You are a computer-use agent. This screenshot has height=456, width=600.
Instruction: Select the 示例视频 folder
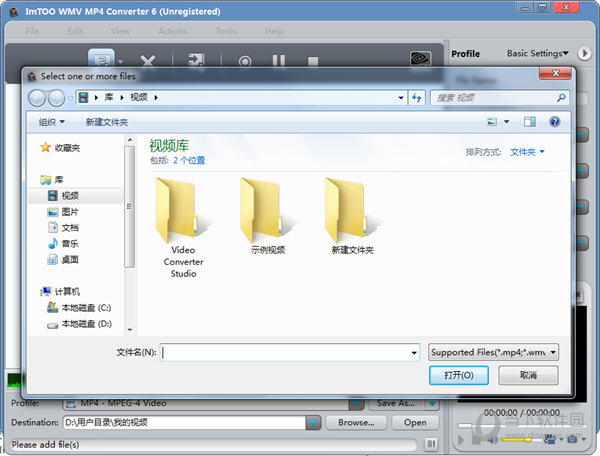coord(268,216)
